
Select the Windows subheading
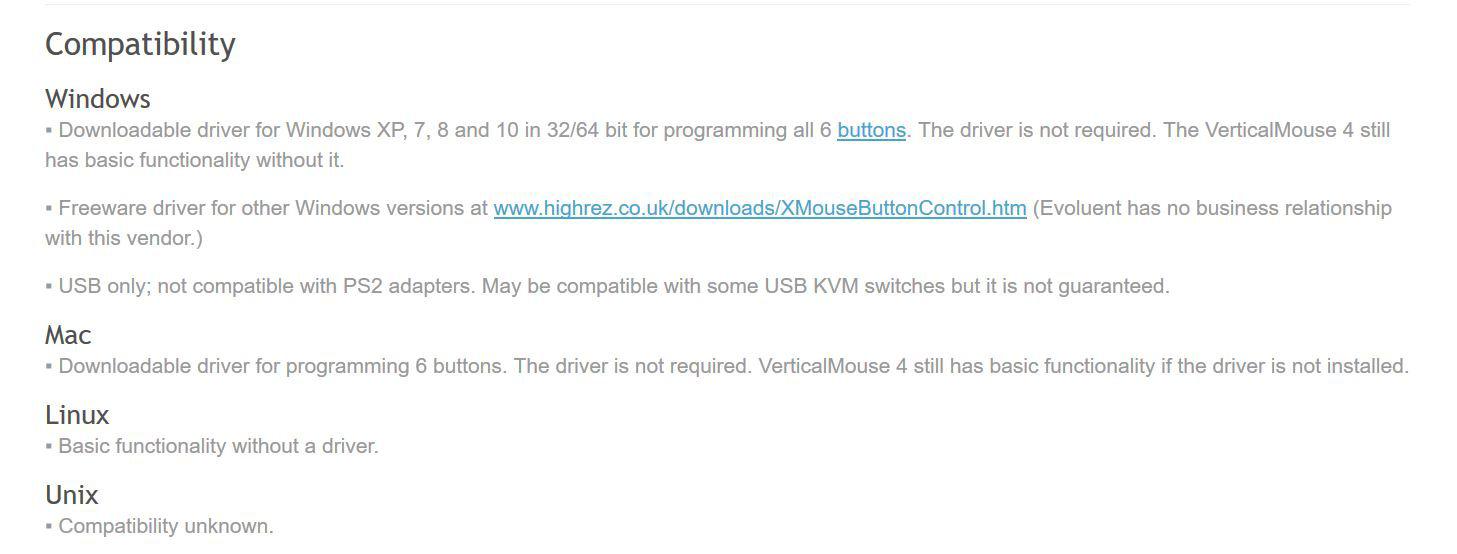coord(98,99)
